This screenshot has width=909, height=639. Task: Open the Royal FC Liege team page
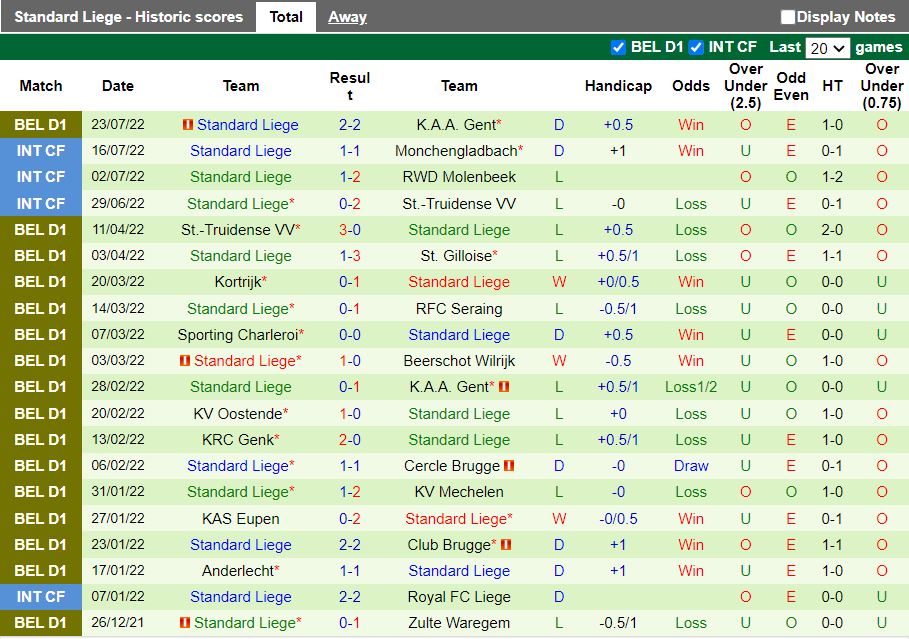459,597
